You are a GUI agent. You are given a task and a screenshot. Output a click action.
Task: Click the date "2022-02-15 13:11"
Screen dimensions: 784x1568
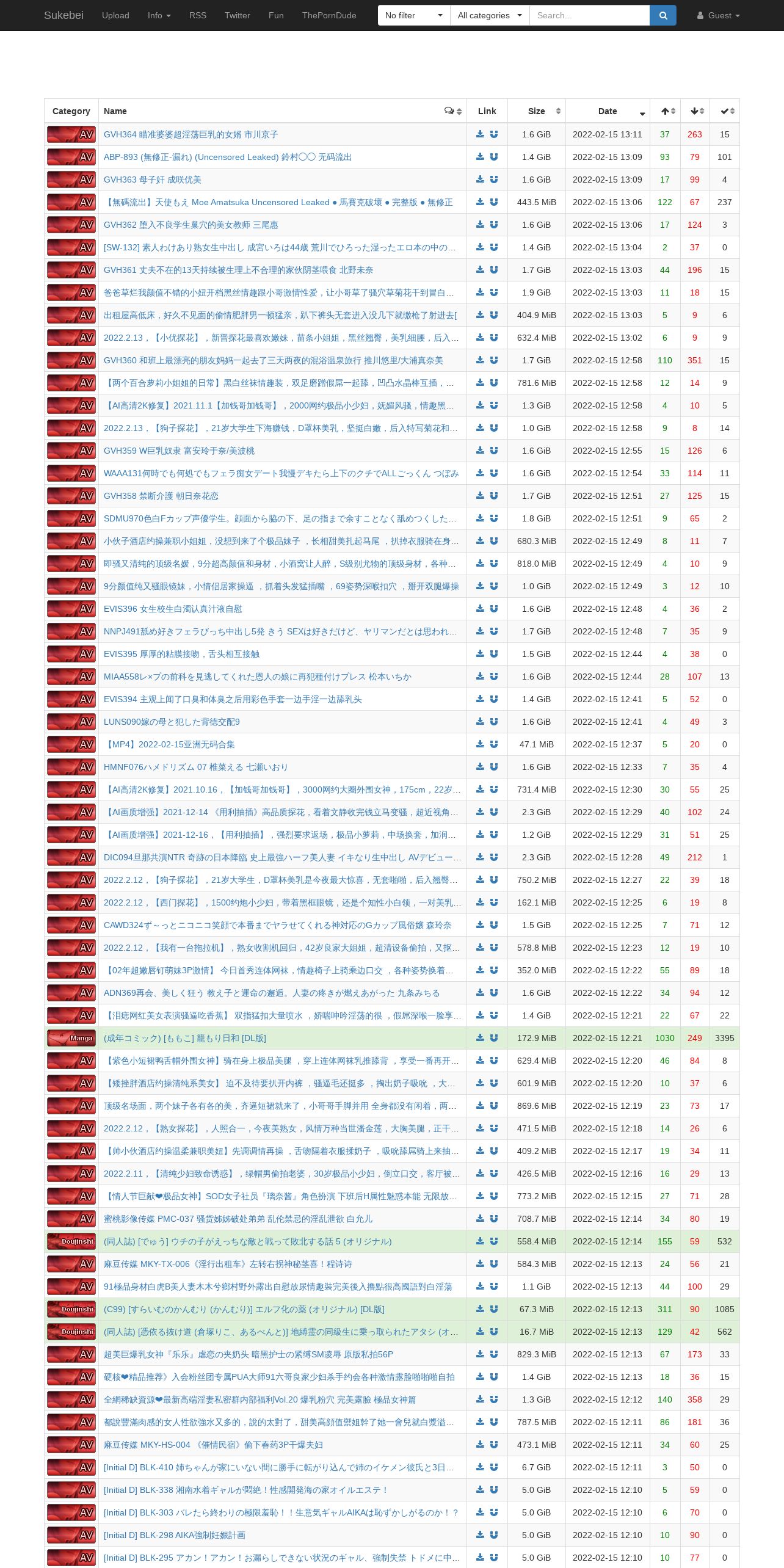point(608,134)
